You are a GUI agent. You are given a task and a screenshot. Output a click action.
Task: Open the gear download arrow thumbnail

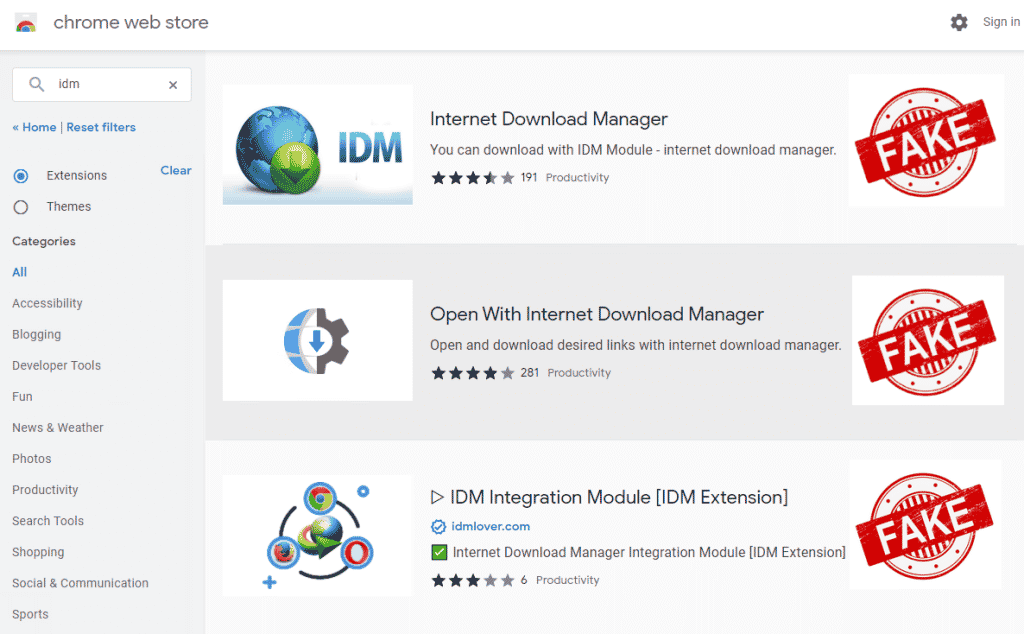(x=317, y=341)
